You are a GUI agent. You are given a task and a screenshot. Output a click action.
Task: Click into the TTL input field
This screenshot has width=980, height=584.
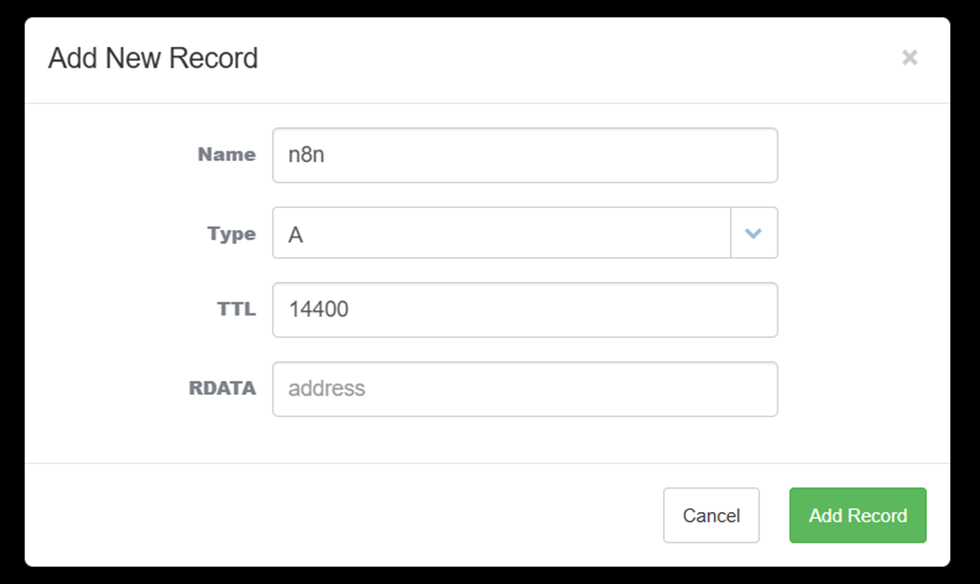tap(524, 310)
